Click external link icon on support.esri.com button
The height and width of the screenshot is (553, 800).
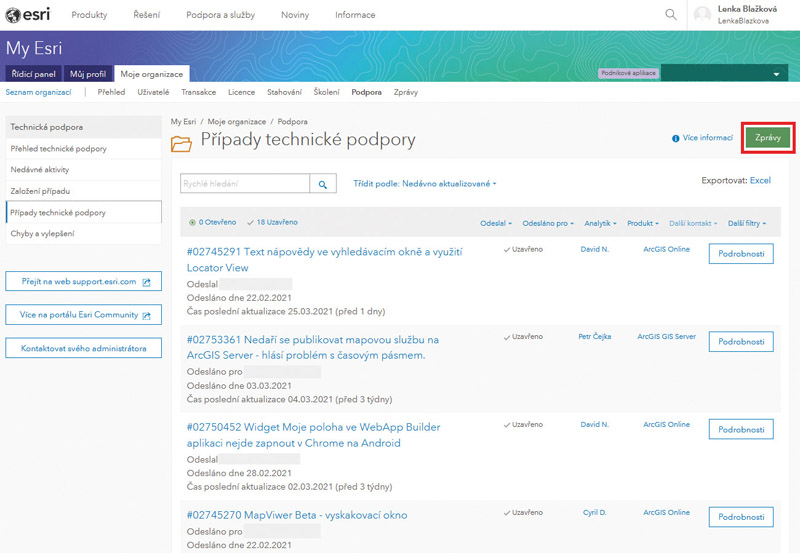coord(146,282)
